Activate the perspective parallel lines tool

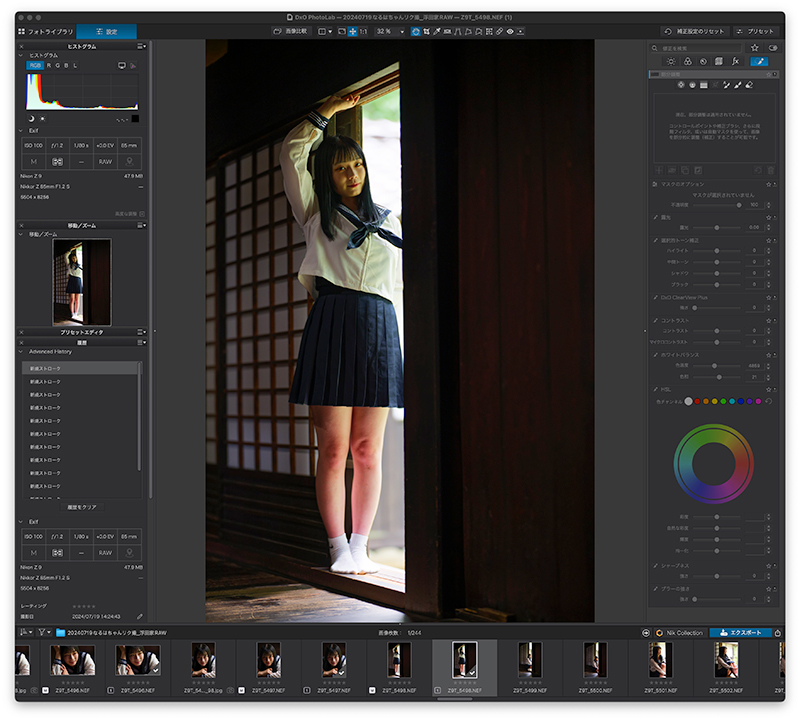pyautogui.click(x=458, y=32)
